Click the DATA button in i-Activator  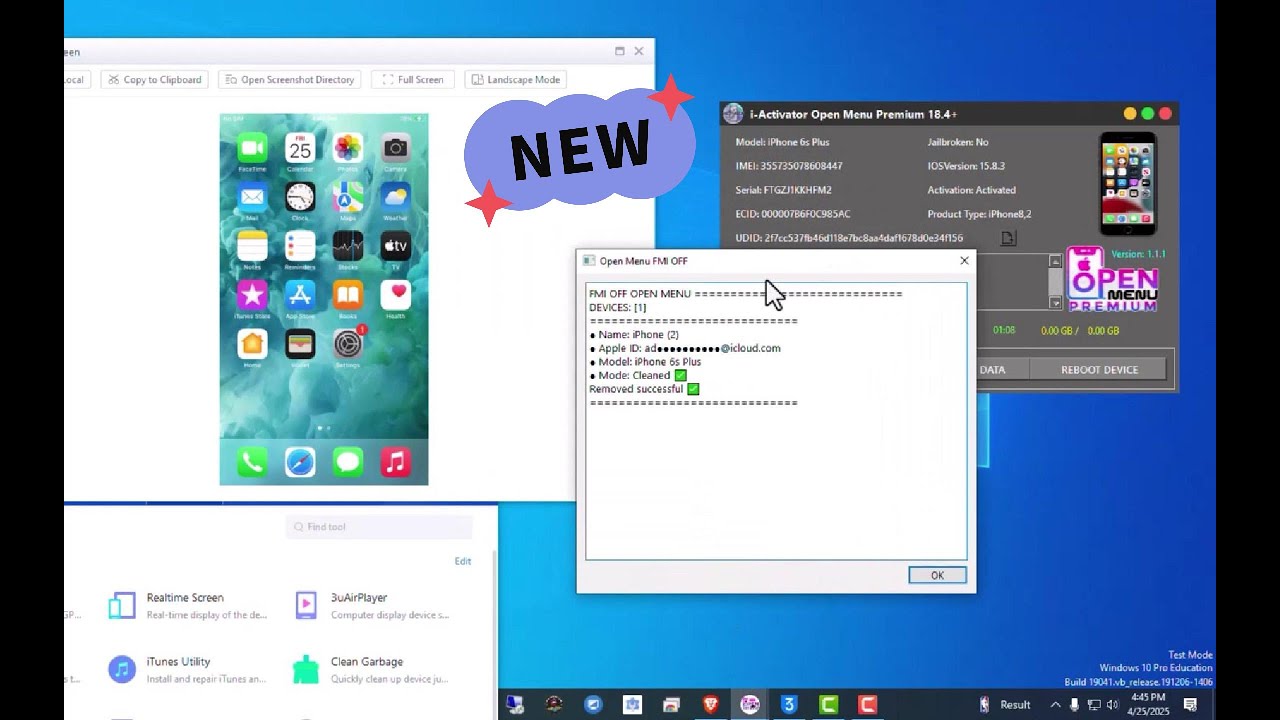993,370
